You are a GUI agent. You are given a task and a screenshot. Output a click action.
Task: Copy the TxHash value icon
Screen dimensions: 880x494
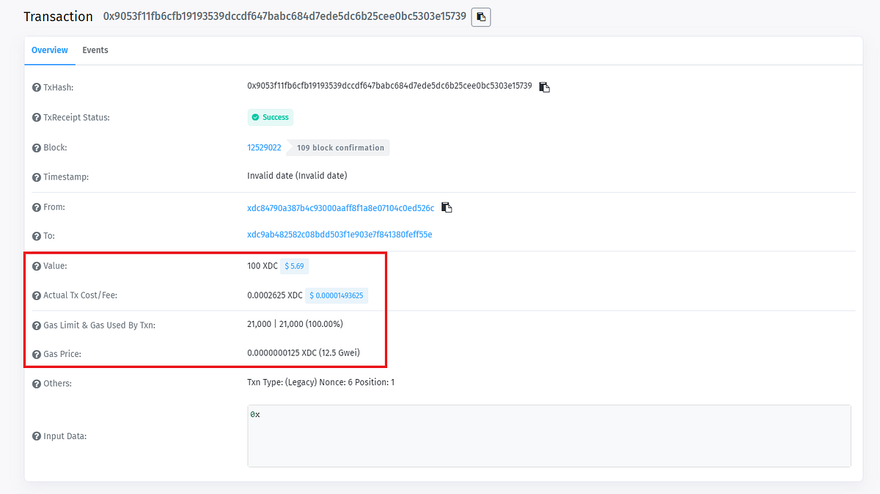tap(544, 87)
